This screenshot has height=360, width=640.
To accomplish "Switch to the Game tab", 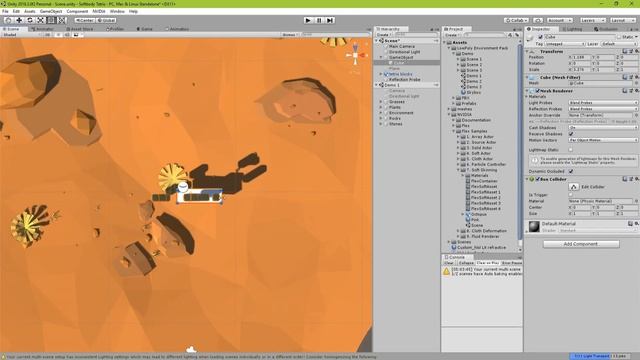I will click(x=144, y=29).
